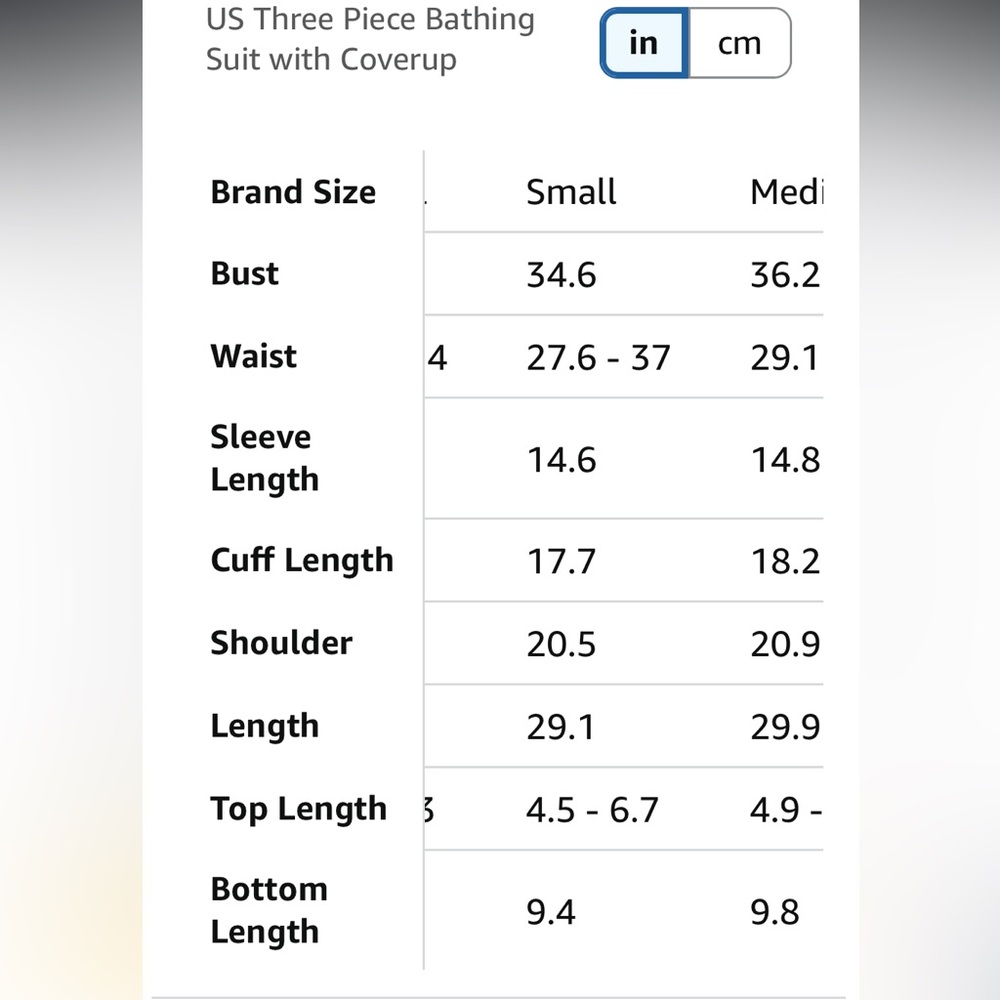Click the Sleeve Length row label
This screenshot has width=1000, height=1000.
coord(265,458)
